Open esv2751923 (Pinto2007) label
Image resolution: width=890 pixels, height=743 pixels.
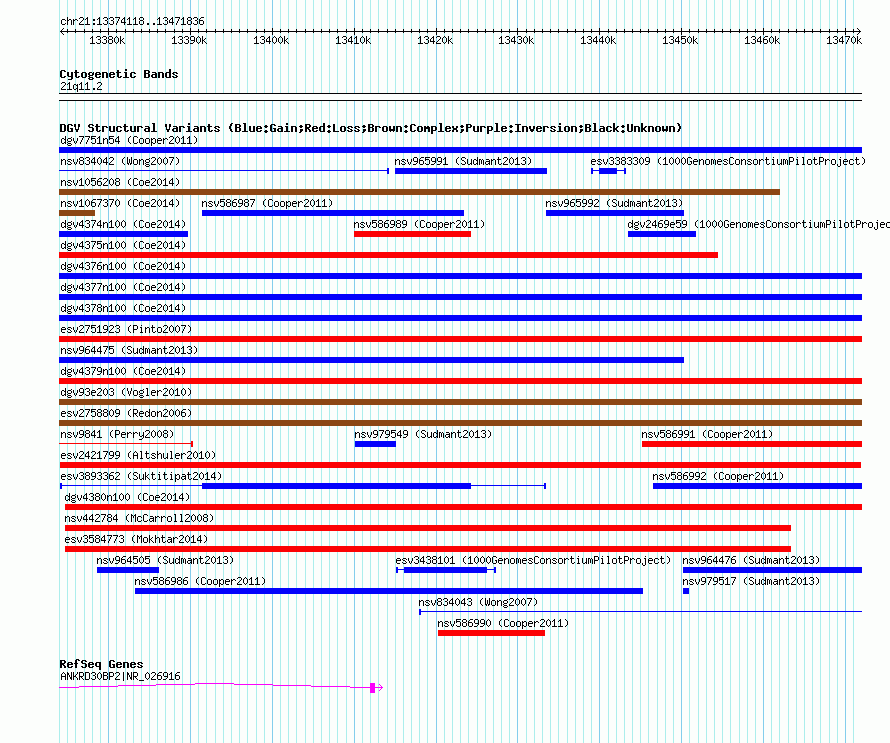[x=126, y=329]
